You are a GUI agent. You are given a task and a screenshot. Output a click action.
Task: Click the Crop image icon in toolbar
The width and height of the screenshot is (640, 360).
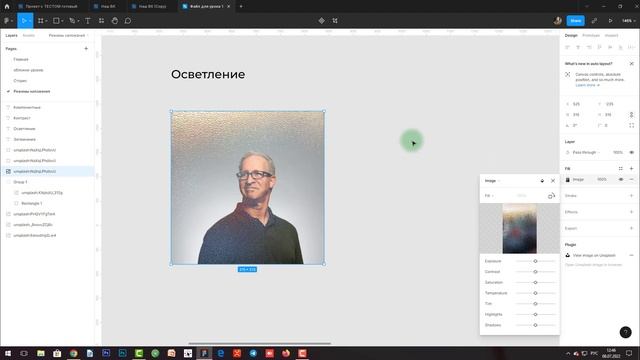pyautogui.click(x=335, y=21)
